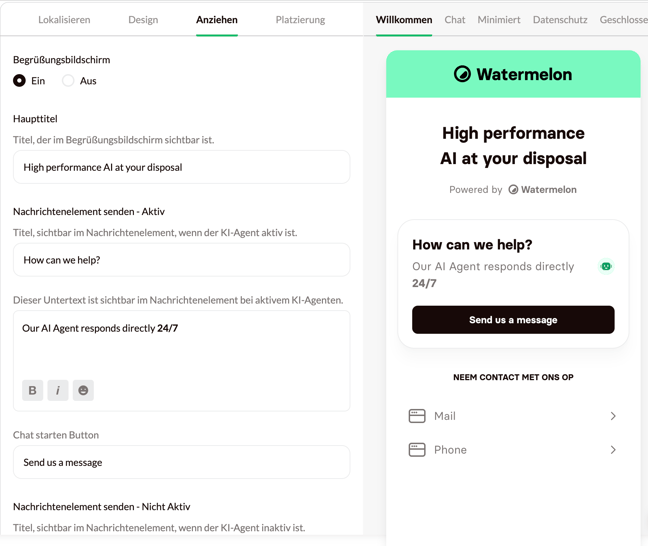Switch to the Design tab

click(143, 20)
